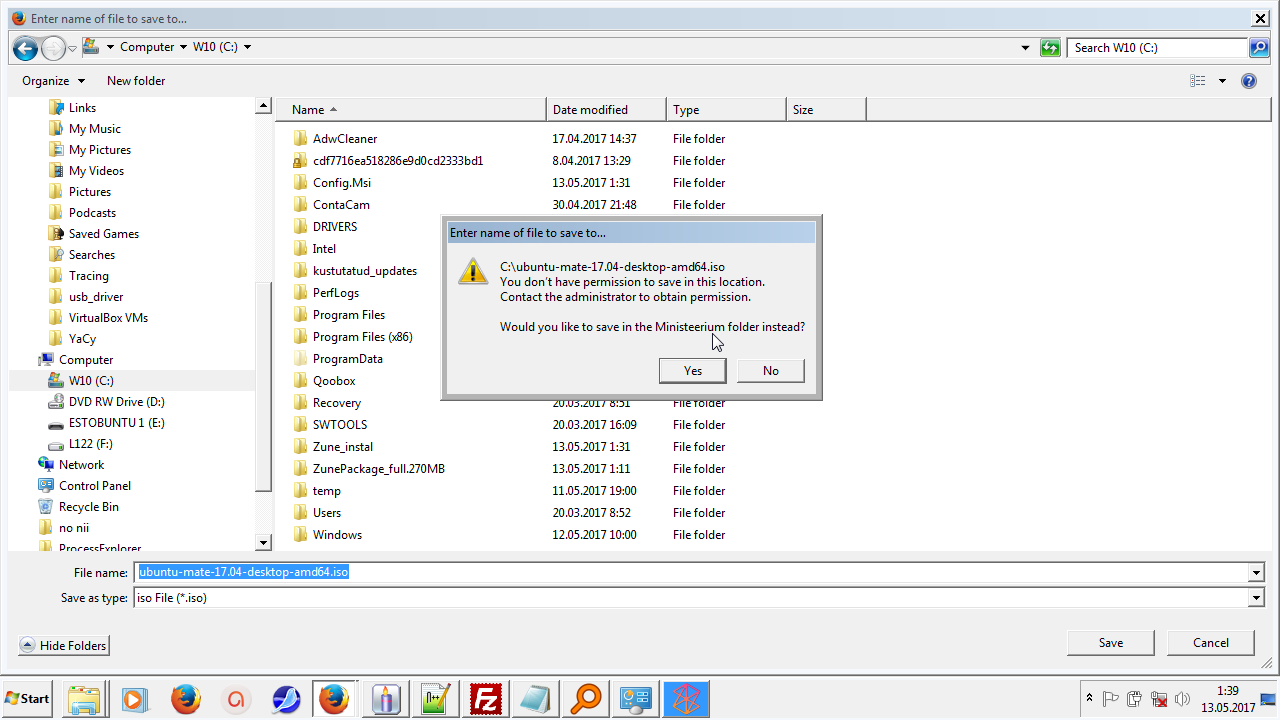Click New folder in the toolbar
The height and width of the screenshot is (720, 1280).
pyautogui.click(x=136, y=81)
